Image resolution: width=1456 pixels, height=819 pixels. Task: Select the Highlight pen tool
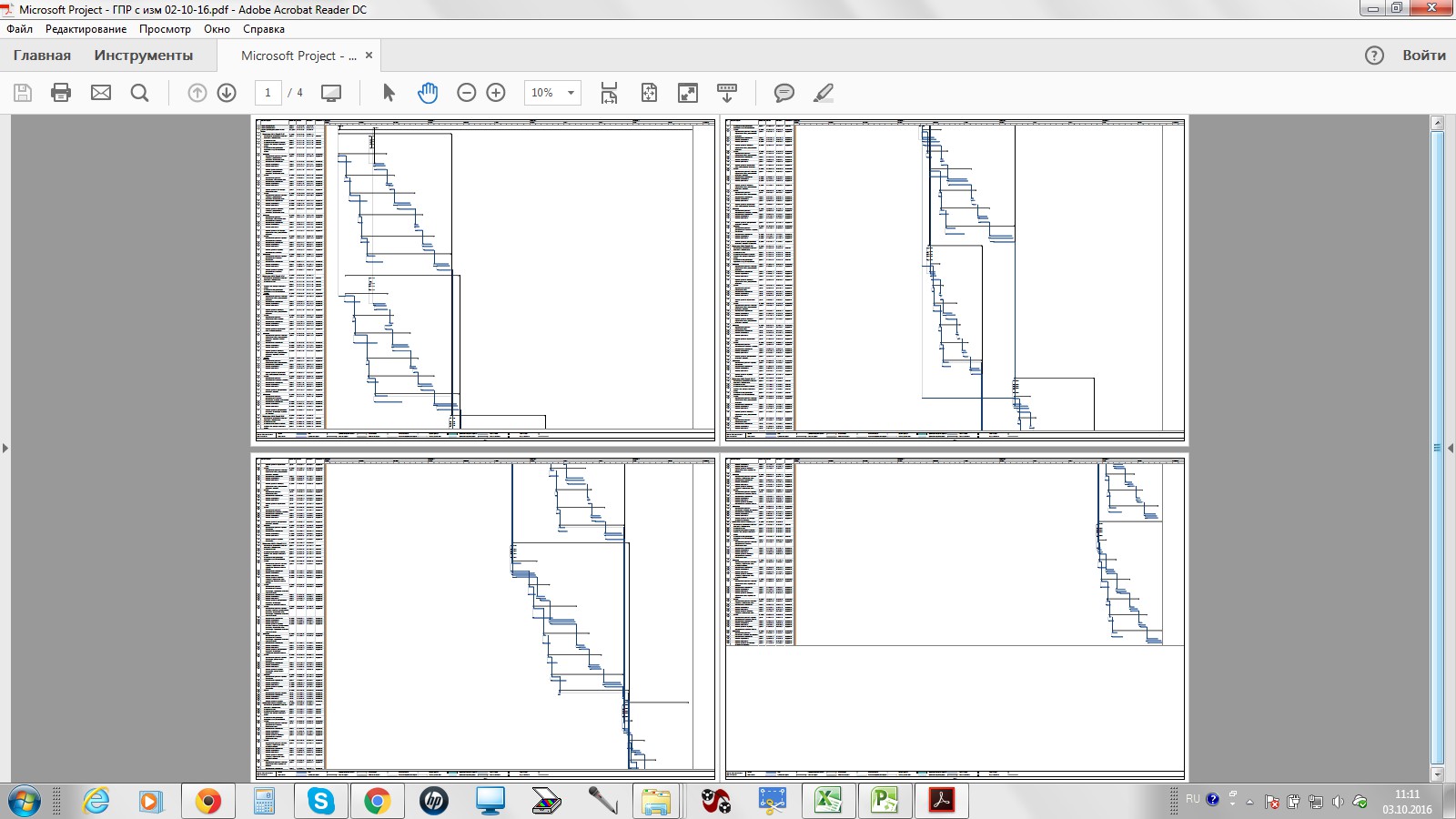pyautogui.click(x=824, y=93)
